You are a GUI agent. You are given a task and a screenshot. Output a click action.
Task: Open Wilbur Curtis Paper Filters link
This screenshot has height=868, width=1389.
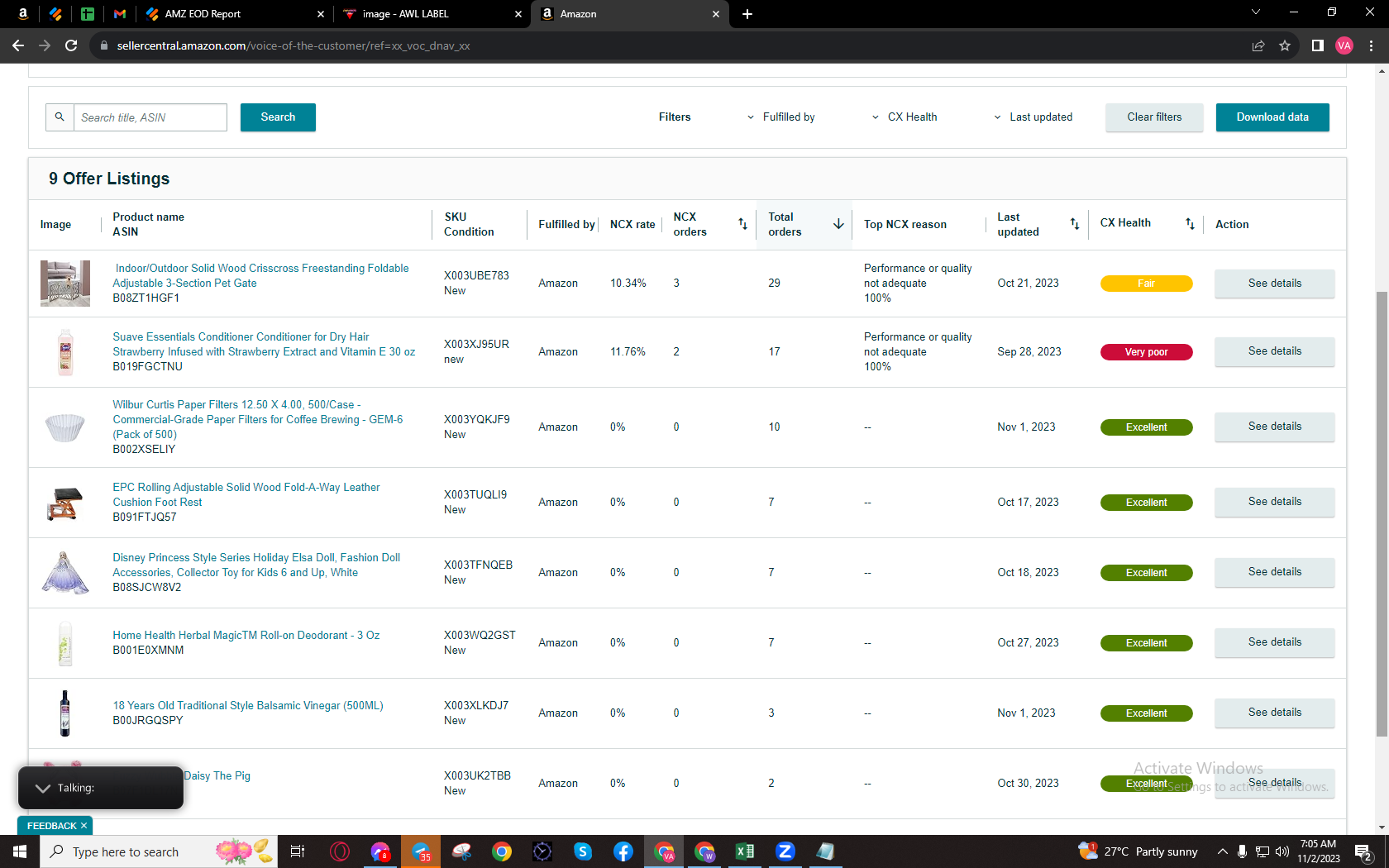(x=258, y=419)
